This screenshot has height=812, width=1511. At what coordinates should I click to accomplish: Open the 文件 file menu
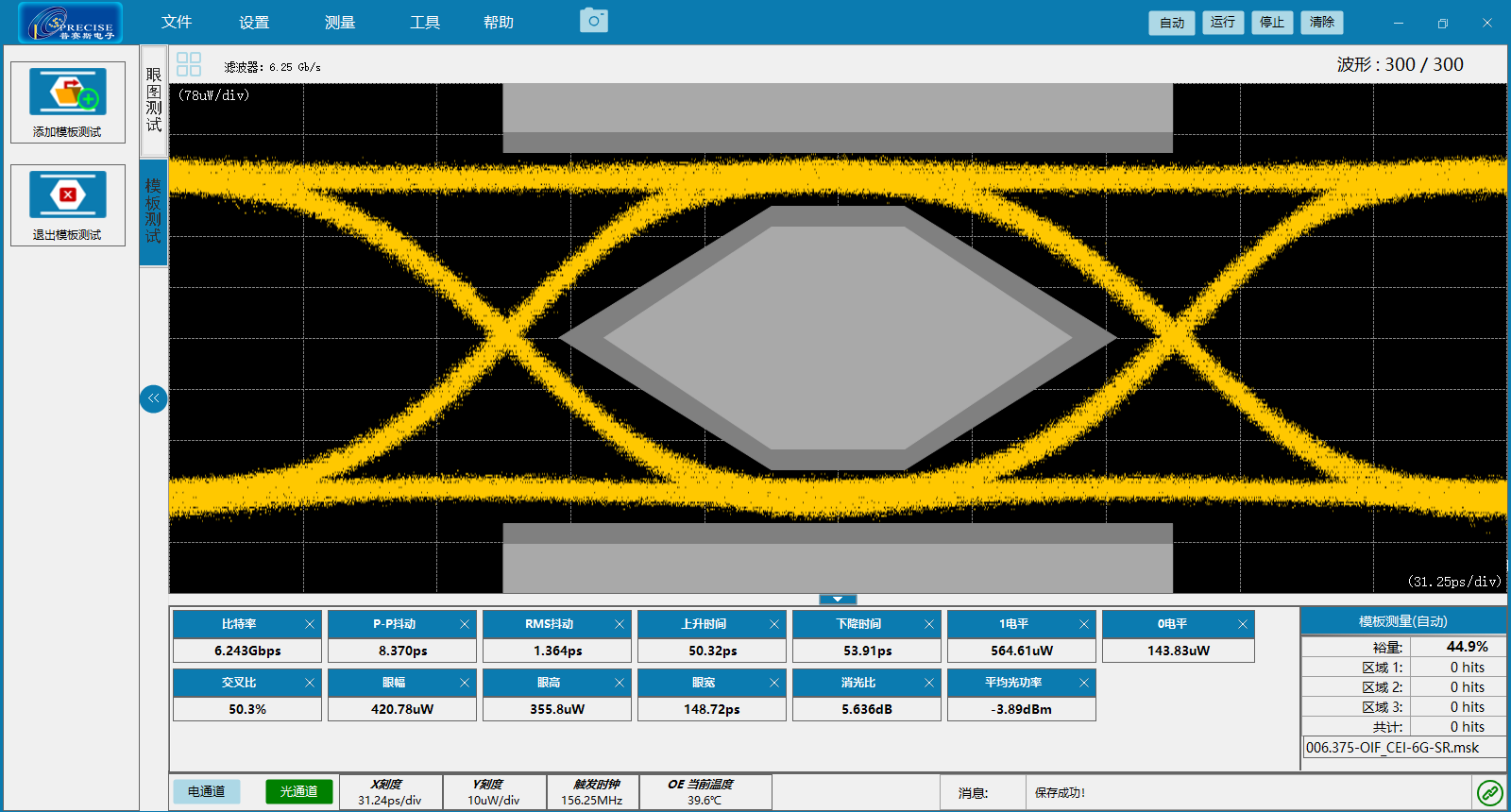[x=177, y=22]
